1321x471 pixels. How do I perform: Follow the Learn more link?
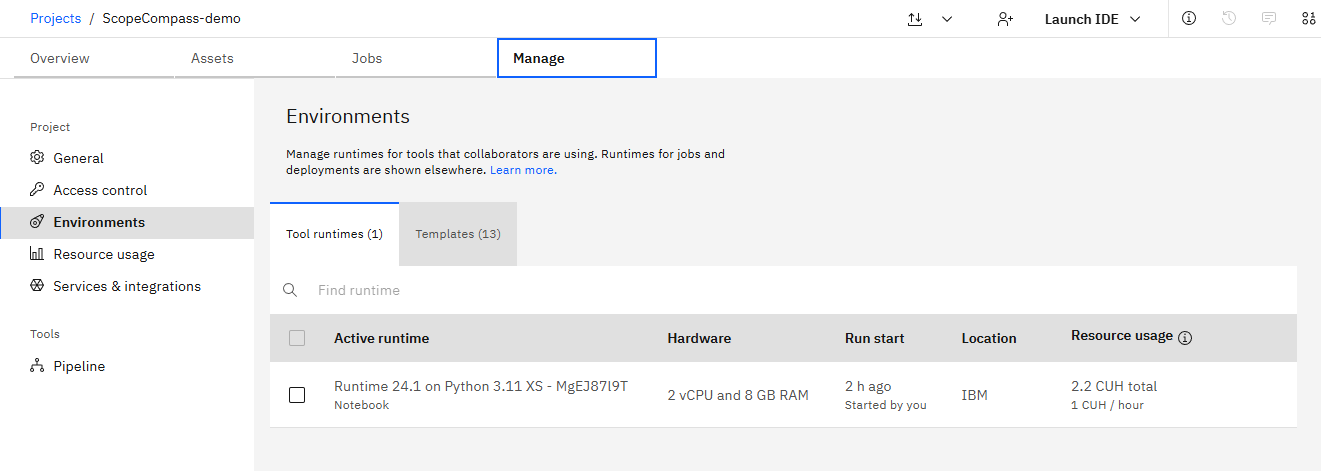523,170
